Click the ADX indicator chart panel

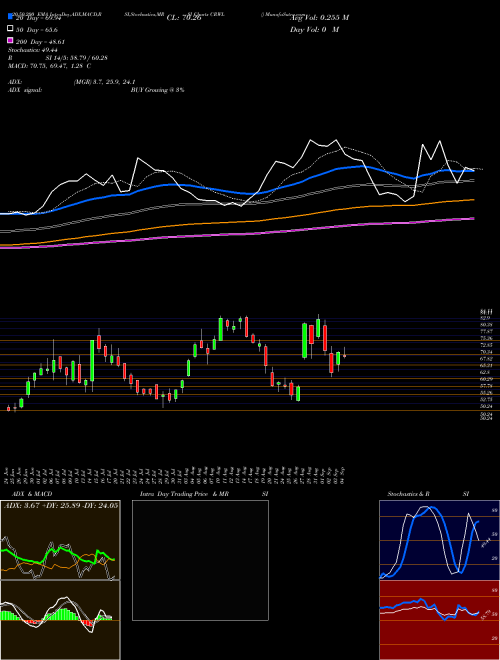60,540
